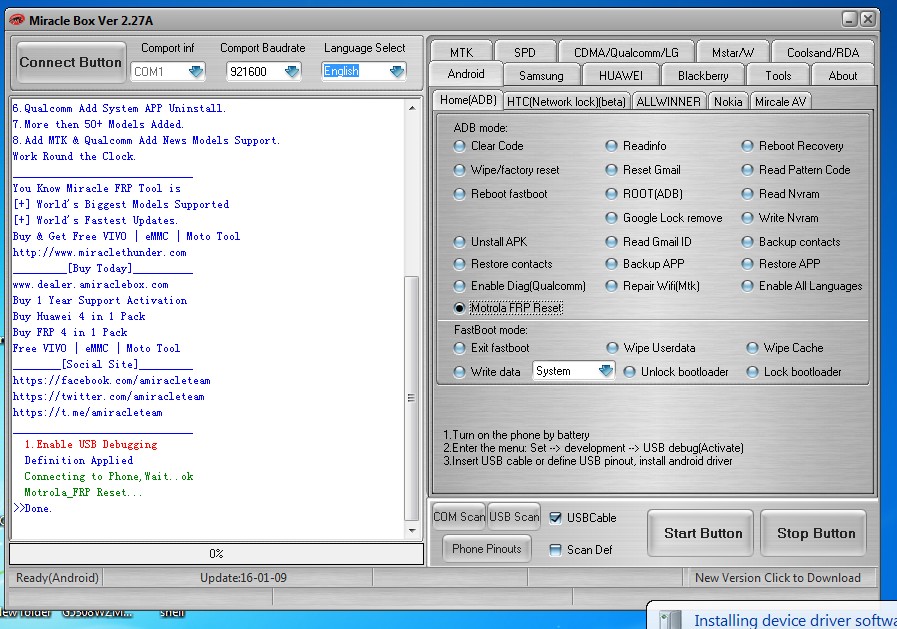
Task: Click New Version Click to Download
Action: pyautogui.click(x=777, y=578)
